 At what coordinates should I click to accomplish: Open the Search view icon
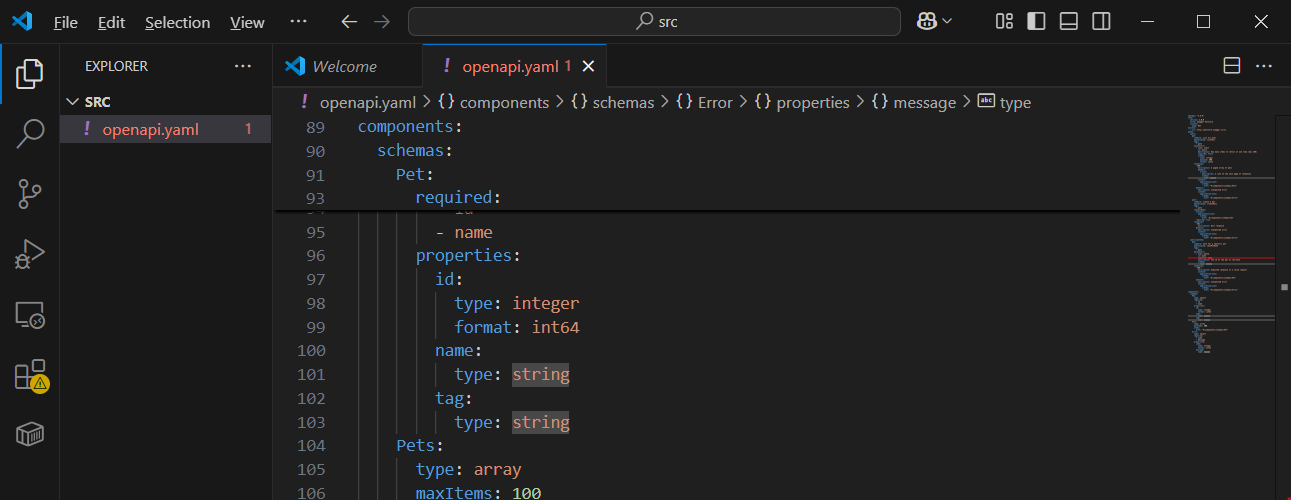click(30, 134)
